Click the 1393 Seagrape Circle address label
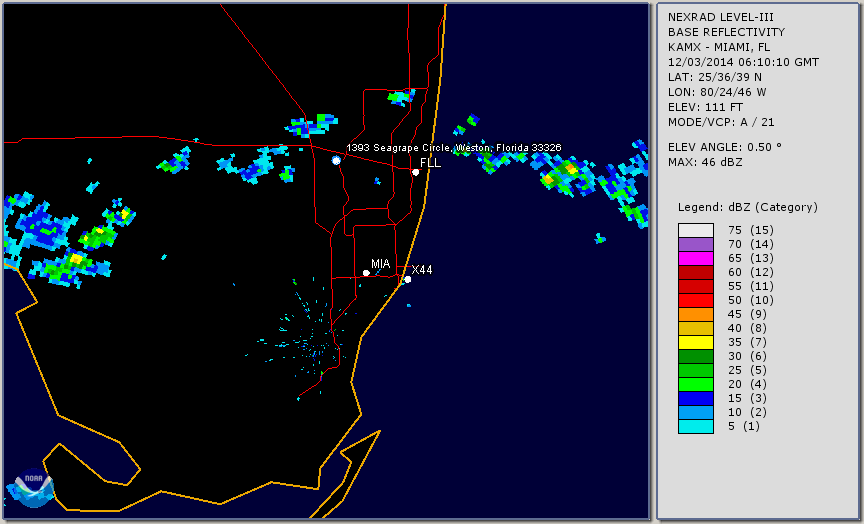864x524 pixels. pyautogui.click(x=453, y=148)
